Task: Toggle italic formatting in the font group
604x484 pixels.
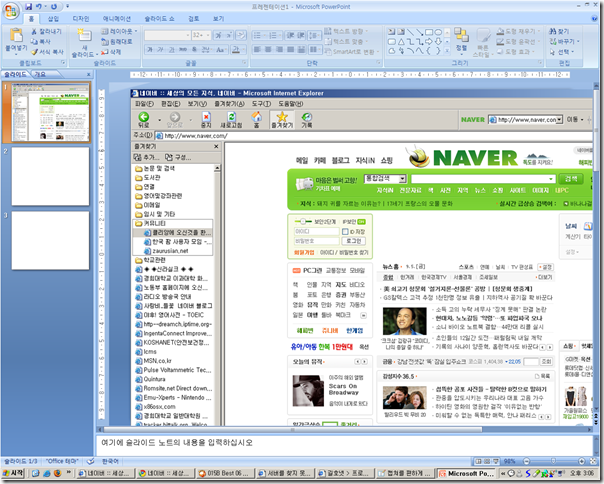Action: 161,50
